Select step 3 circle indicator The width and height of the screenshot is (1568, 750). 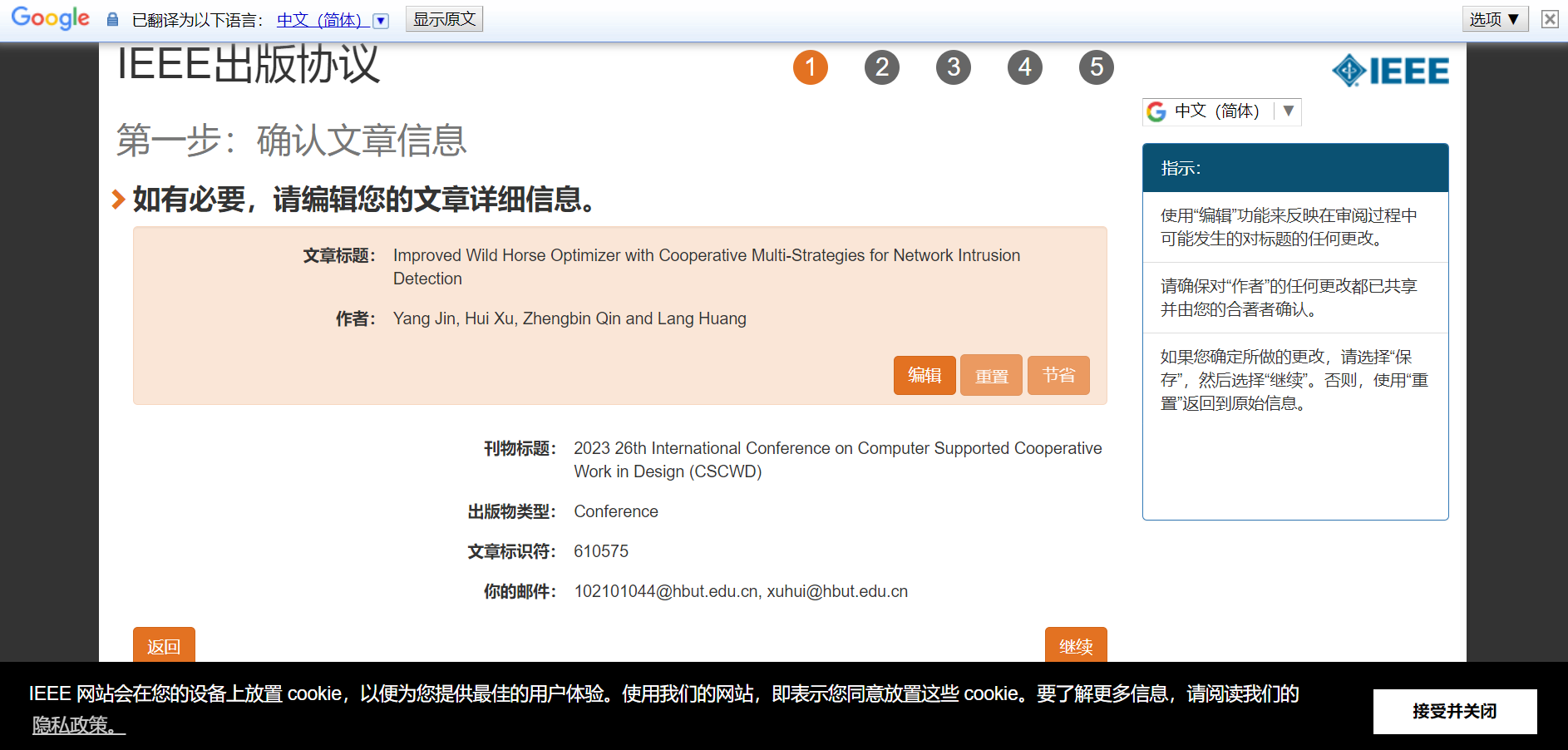954,67
